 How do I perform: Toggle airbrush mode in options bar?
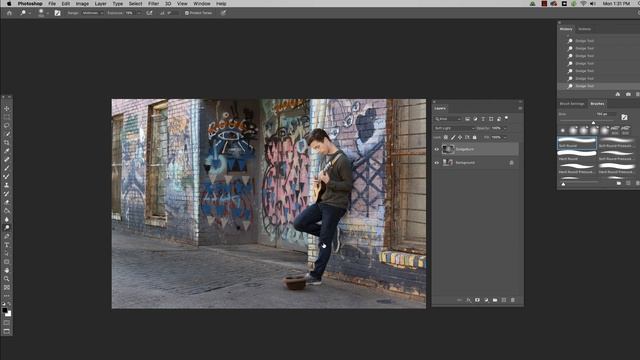coord(149,13)
